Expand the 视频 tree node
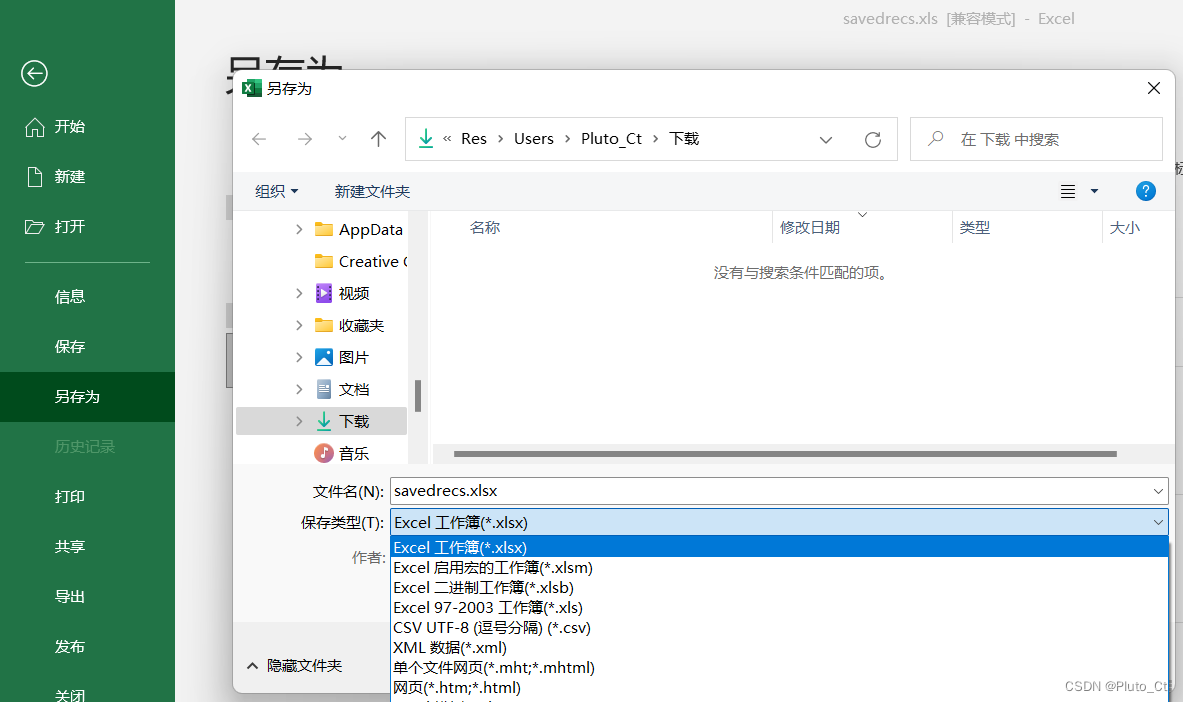 click(299, 293)
